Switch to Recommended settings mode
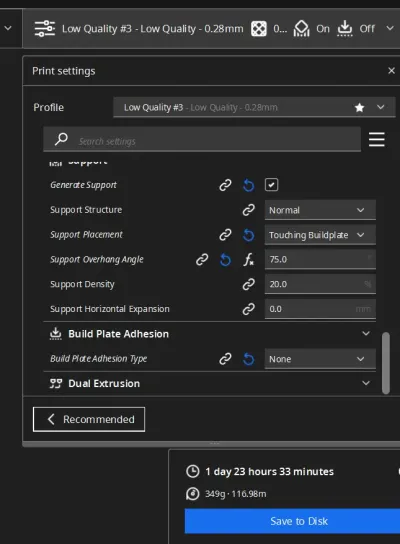Image resolution: width=400 pixels, height=544 pixels. [89, 419]
